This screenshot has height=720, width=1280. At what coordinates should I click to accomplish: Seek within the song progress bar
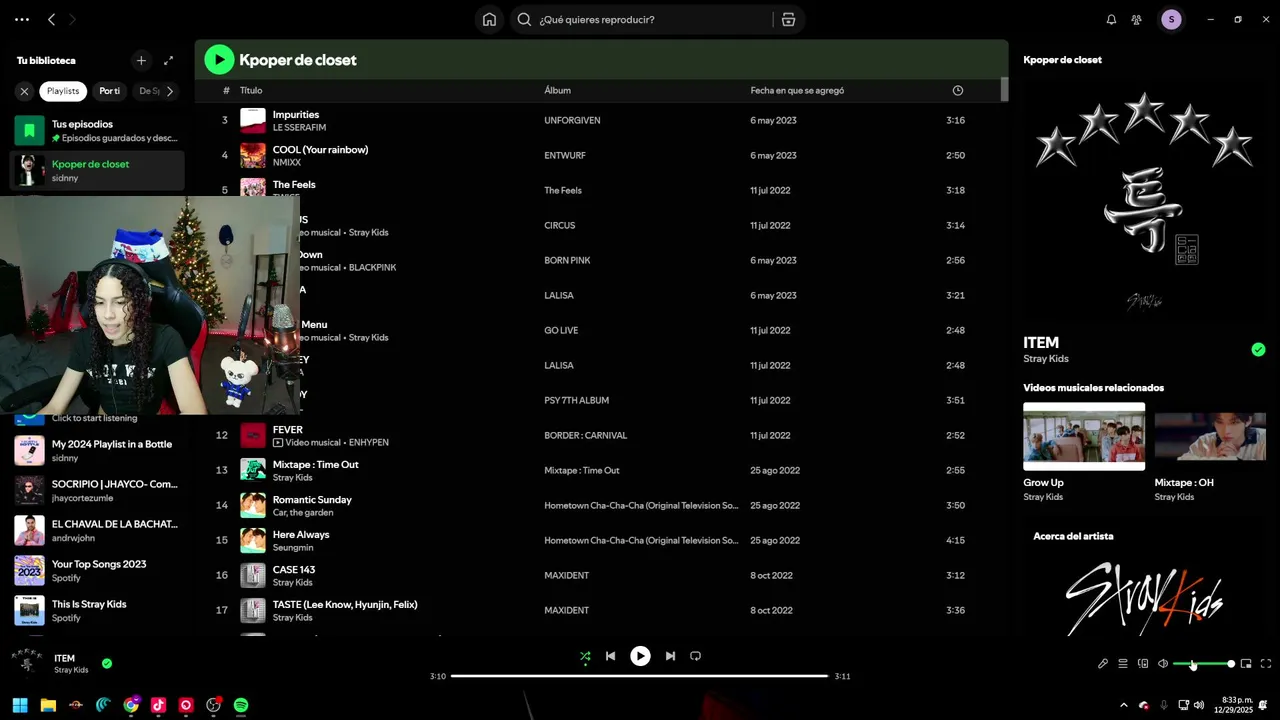pos(640,676)
